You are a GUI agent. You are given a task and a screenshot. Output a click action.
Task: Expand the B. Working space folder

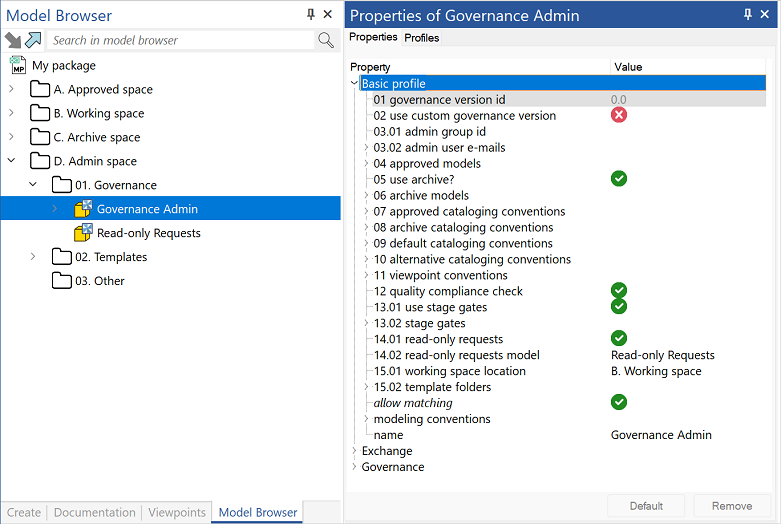coord(11,113)
